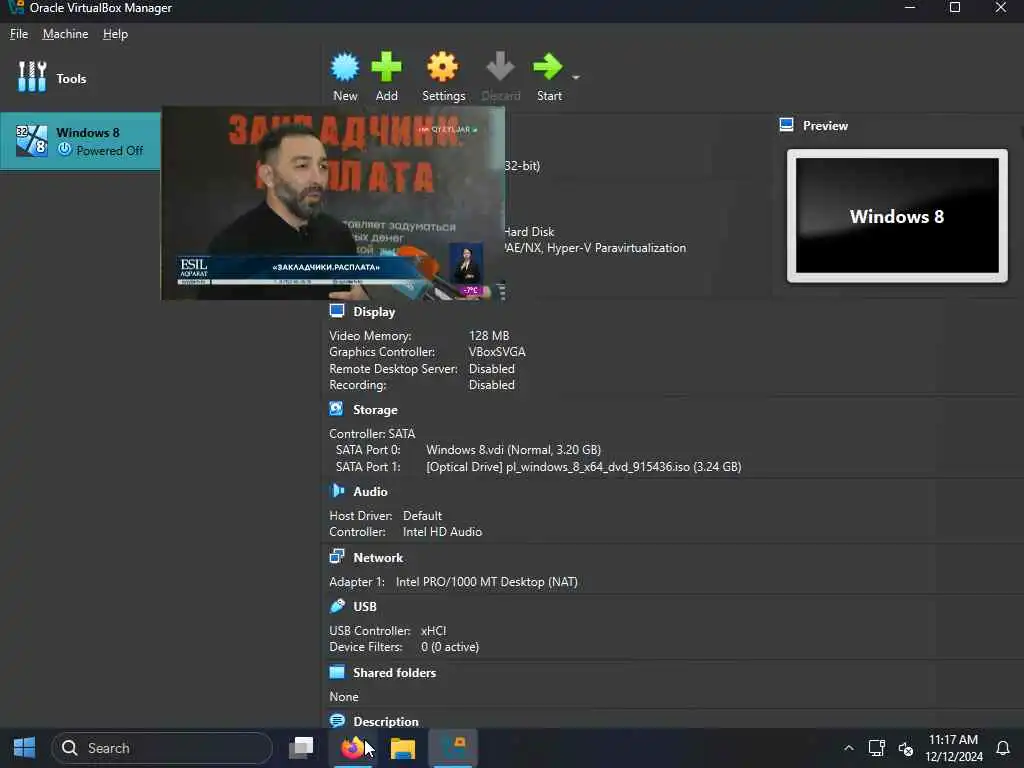Click the Host Driver Default value
The image size is (1024, 768).
pyautogui.click(x=422, y=516)
